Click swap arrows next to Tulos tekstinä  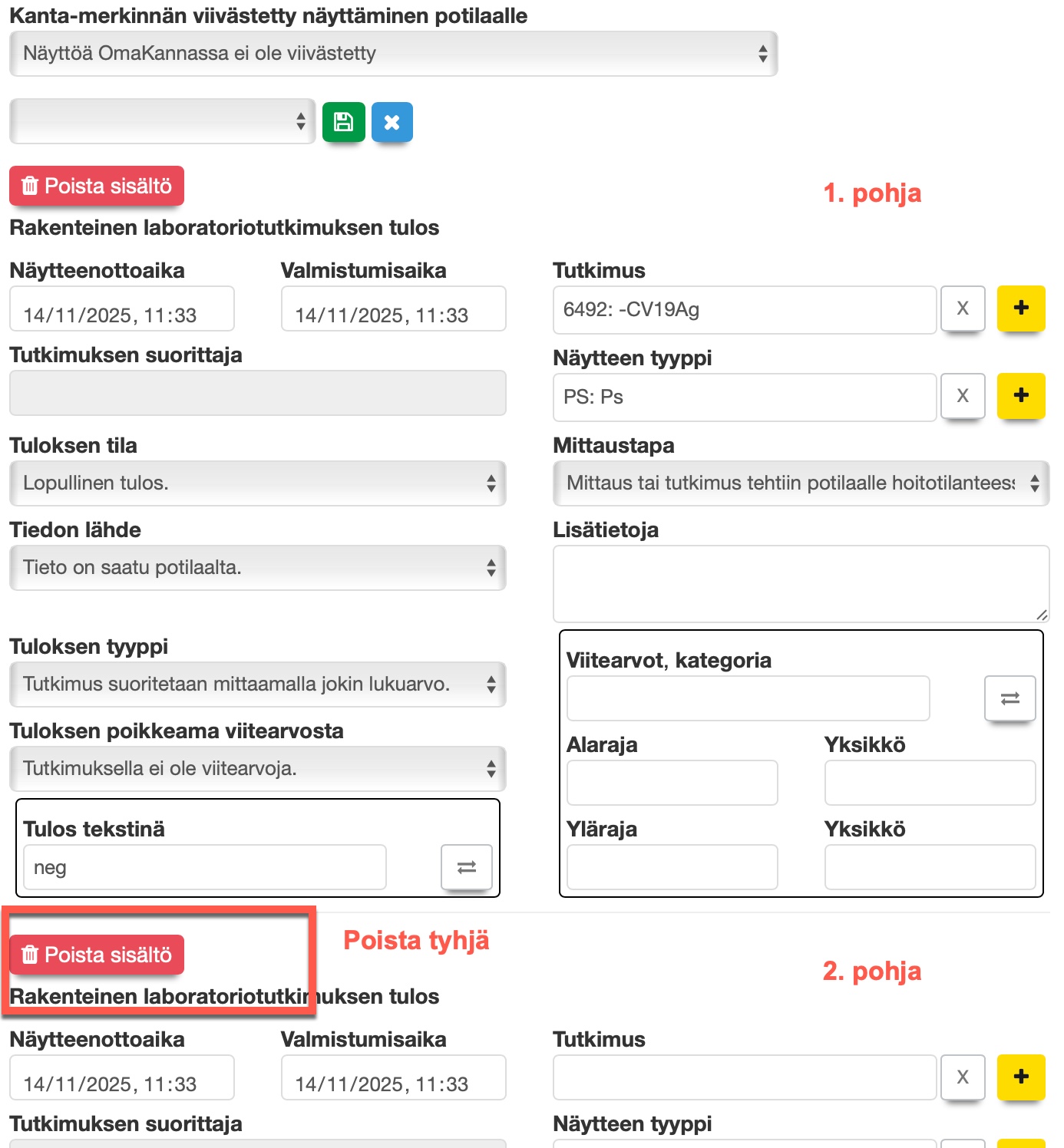(x=466, y=867)
